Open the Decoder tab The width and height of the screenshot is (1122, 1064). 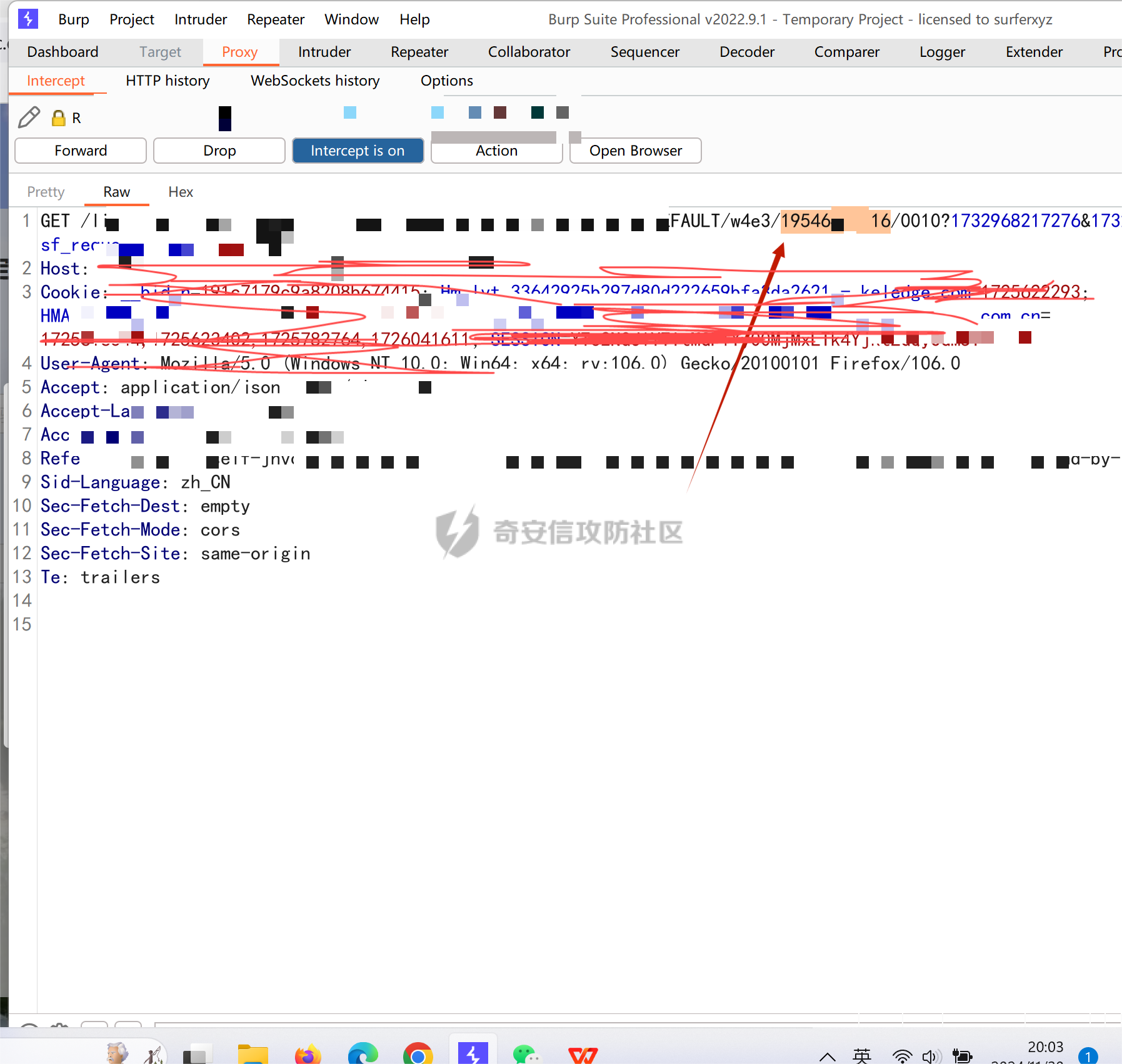coord(747,52)
